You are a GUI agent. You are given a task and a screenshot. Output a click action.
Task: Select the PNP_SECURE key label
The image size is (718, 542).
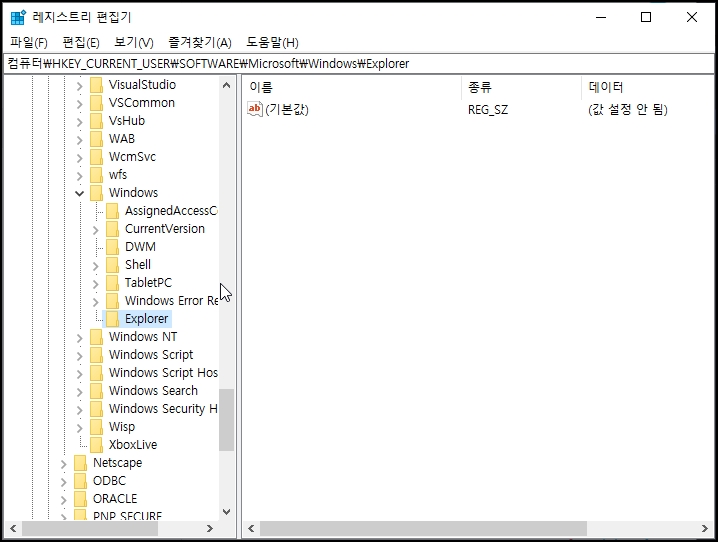[128, 515]
